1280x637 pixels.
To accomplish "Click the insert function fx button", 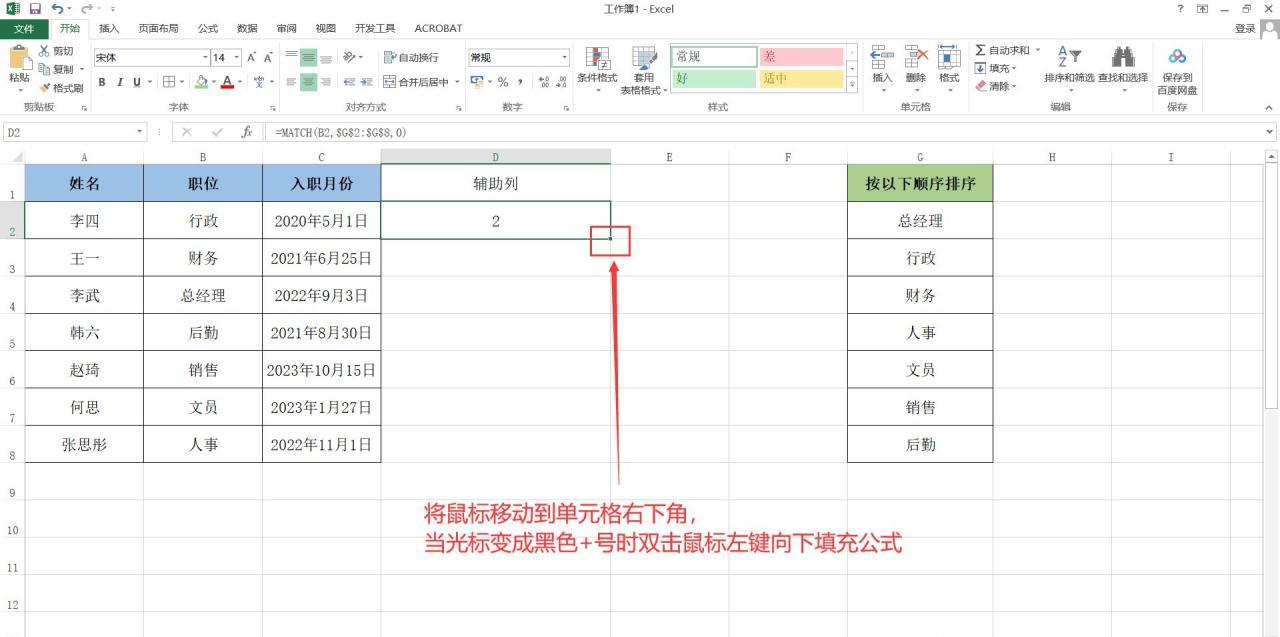I will pos(247,132).
